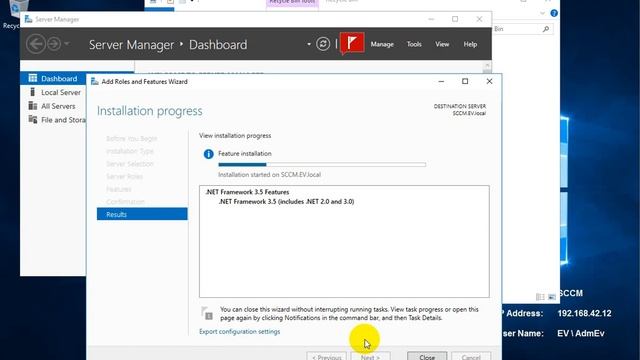Click the help icon in Recycle Bin window
Screen dimensions: 640x360
point(554,13)
